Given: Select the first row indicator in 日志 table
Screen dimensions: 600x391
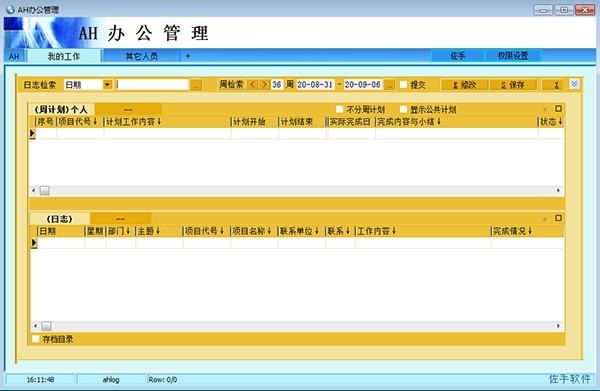Looking at the screenshot, I should 34,243.
